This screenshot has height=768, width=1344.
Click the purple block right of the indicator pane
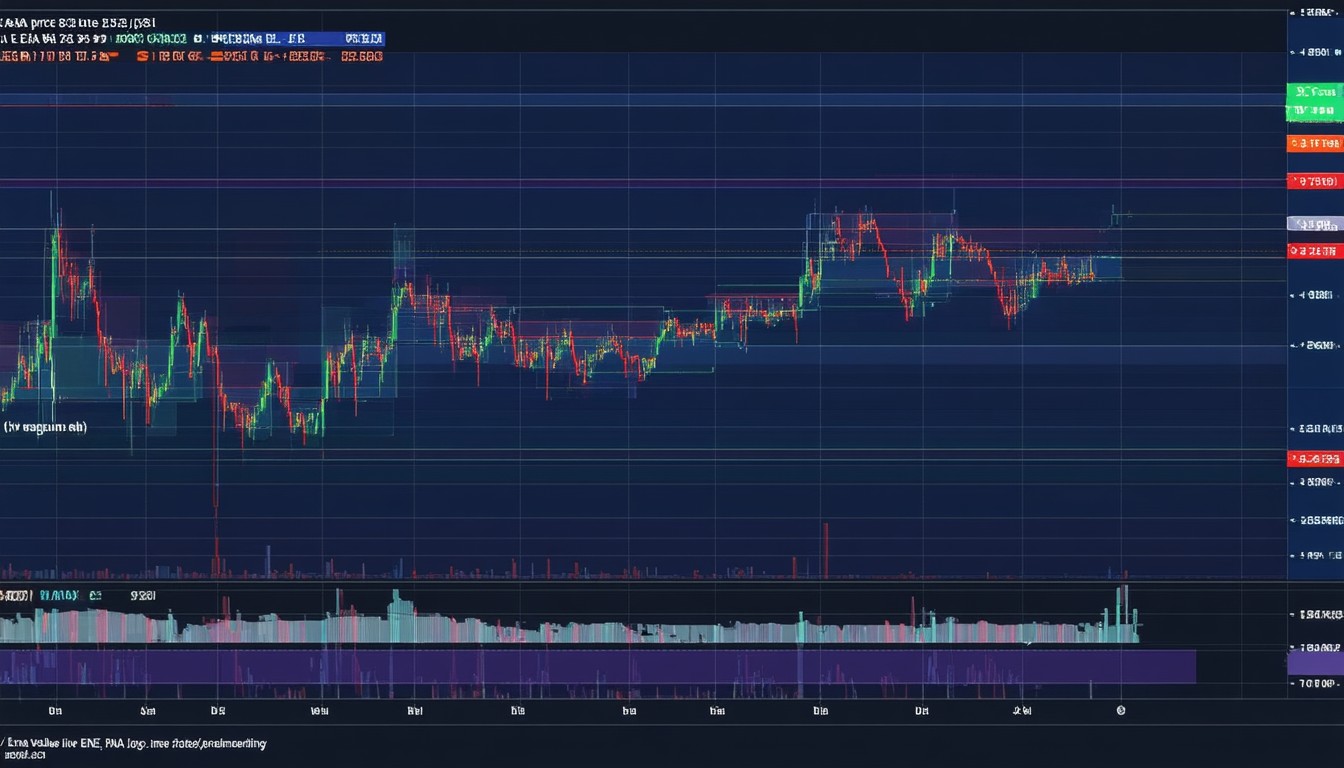click(x=1314, y=662)
